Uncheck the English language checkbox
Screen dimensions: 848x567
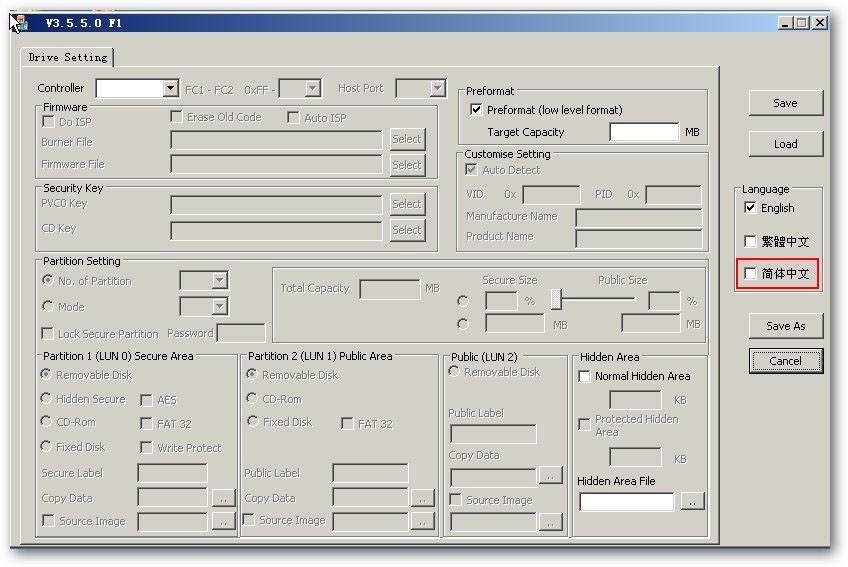[750, 208]
